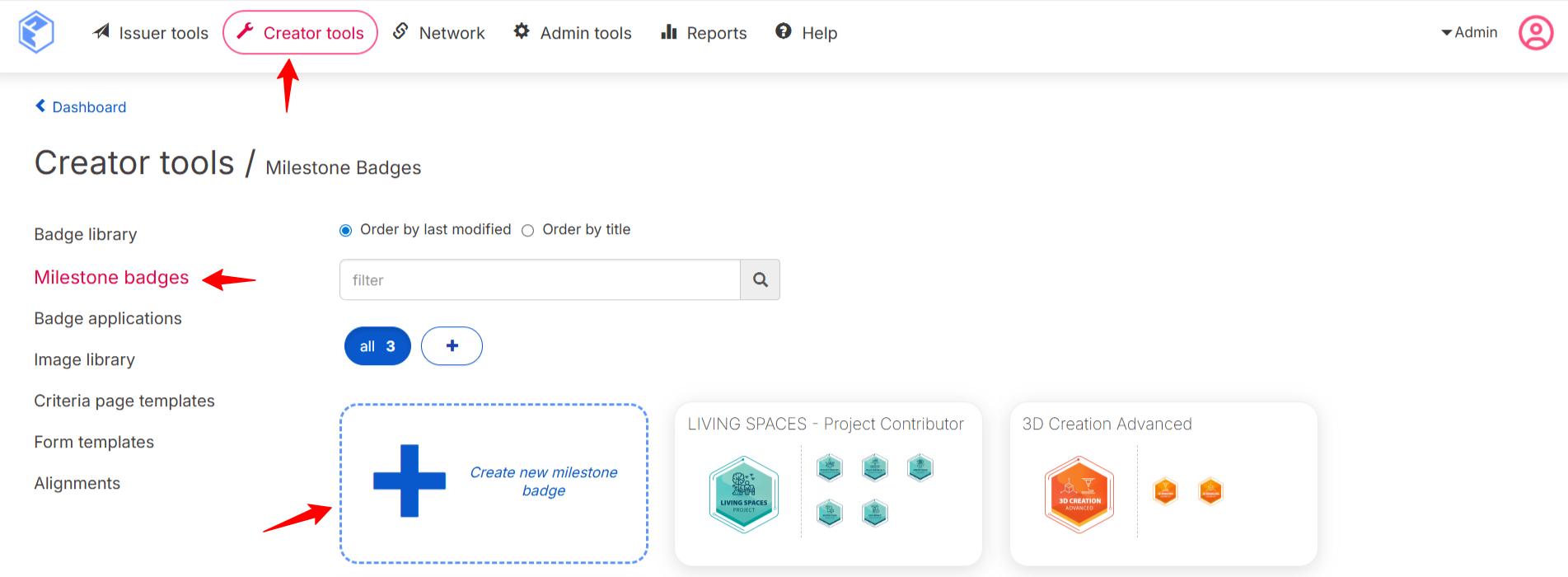Open the Issuer tools menu

151,33
